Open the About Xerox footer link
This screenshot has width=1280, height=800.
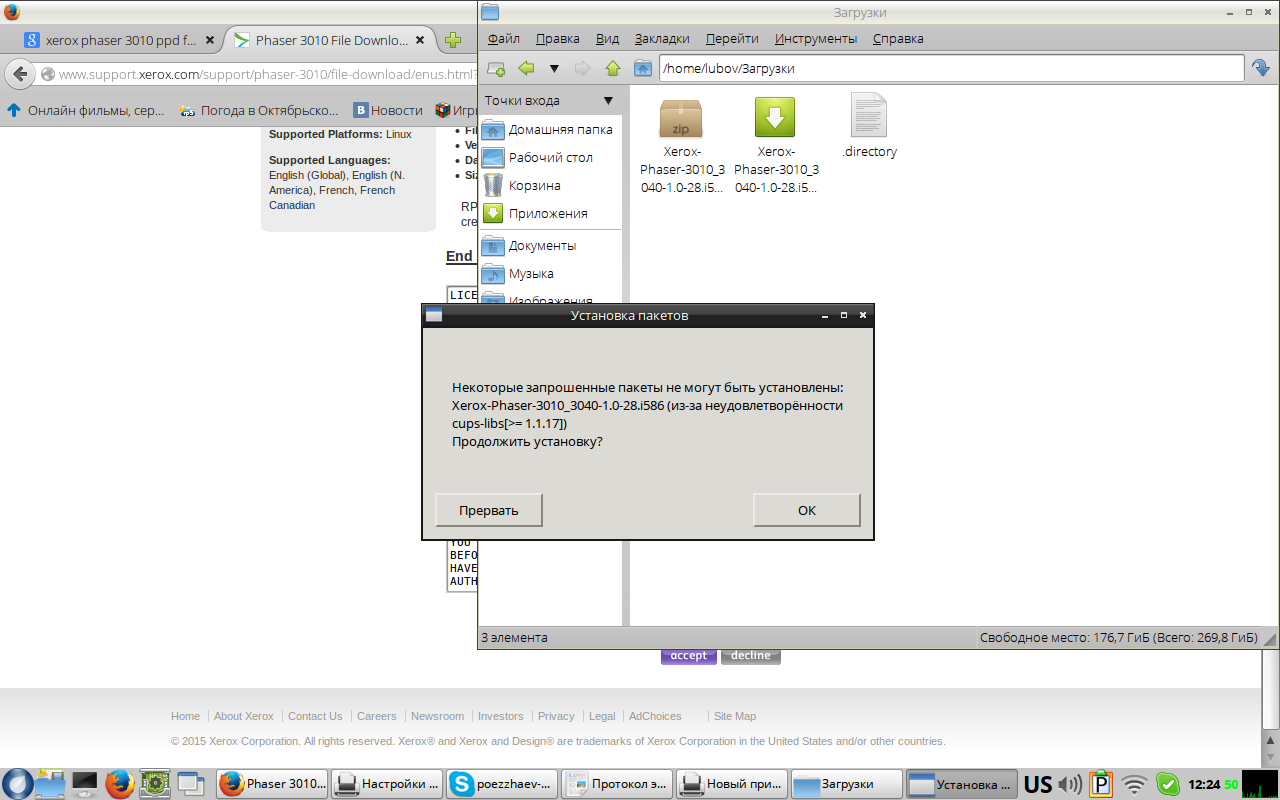coord(244,716)
